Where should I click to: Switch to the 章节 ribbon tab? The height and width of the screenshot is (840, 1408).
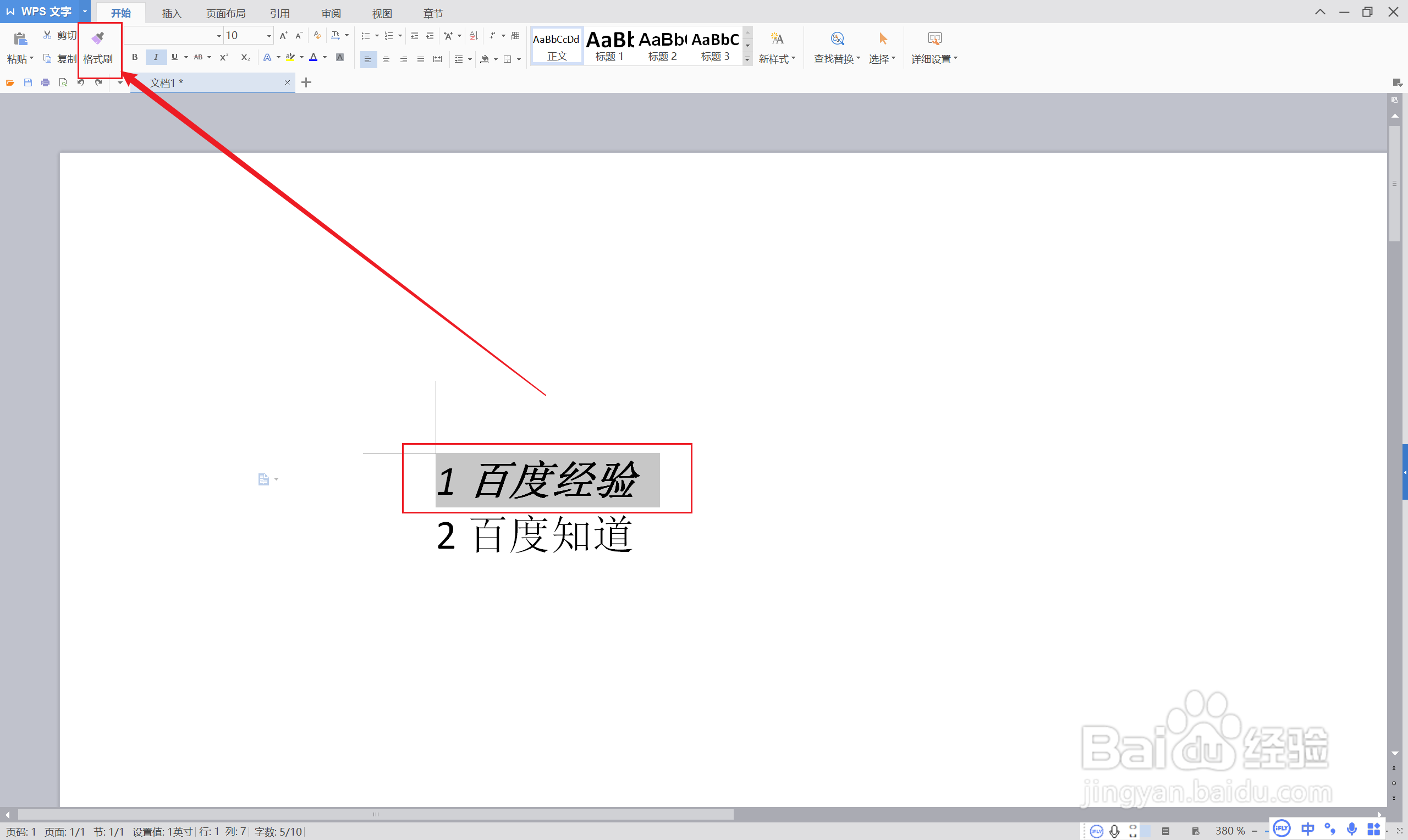tap(433, 13)
